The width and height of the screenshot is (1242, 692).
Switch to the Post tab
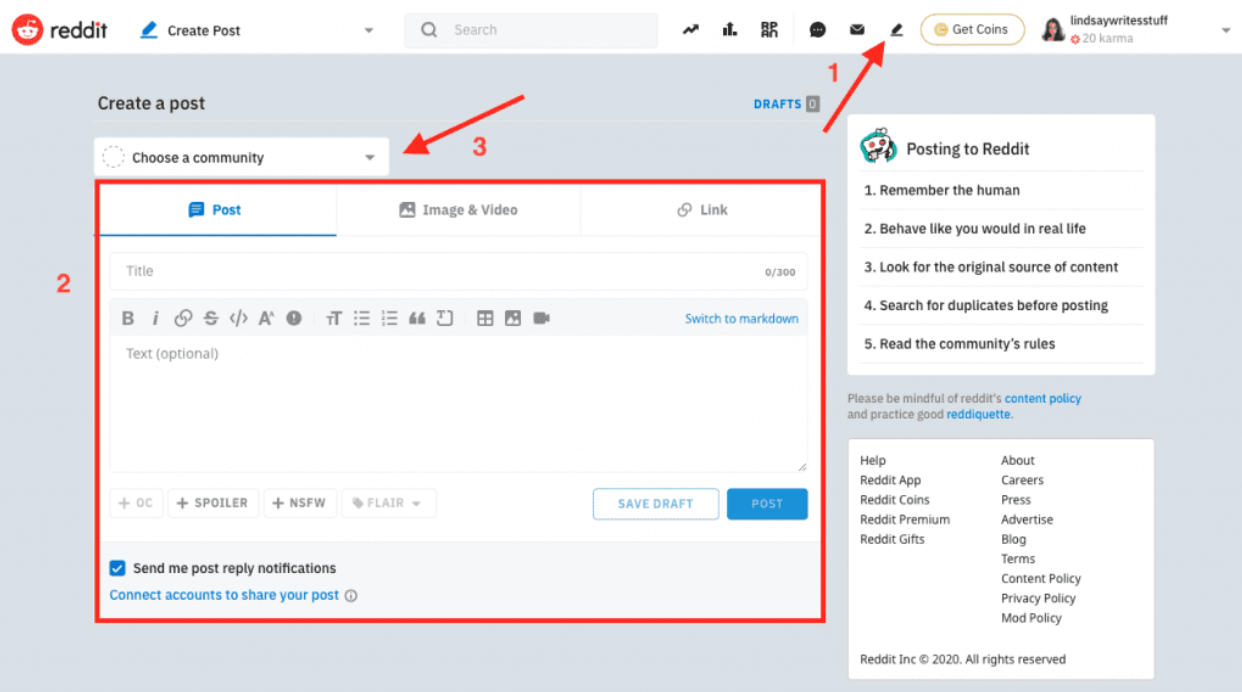[x=216, y=210]
